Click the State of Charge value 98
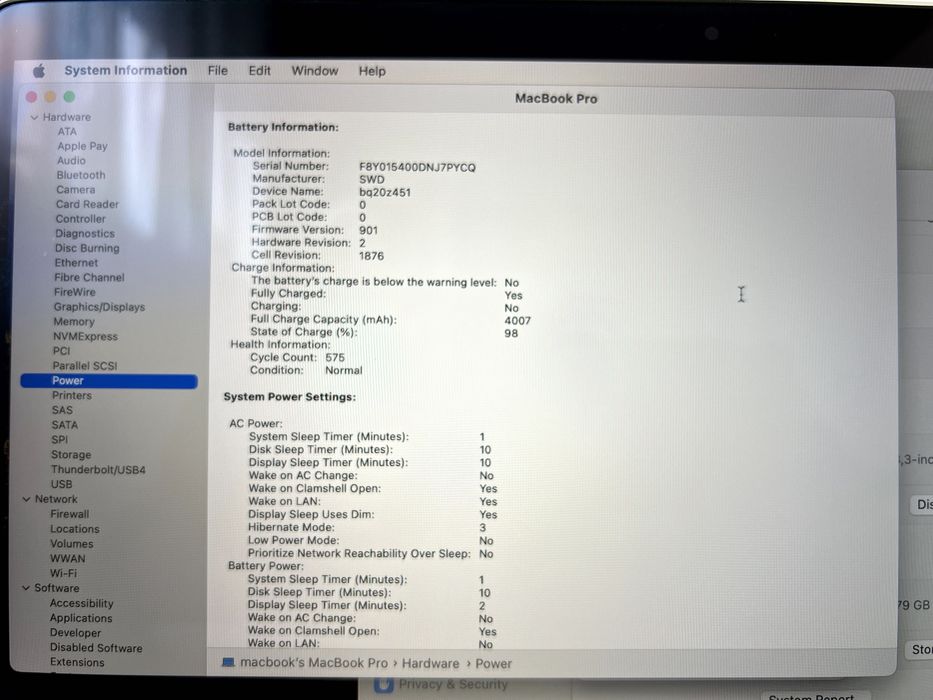 [x=511, y=333]
